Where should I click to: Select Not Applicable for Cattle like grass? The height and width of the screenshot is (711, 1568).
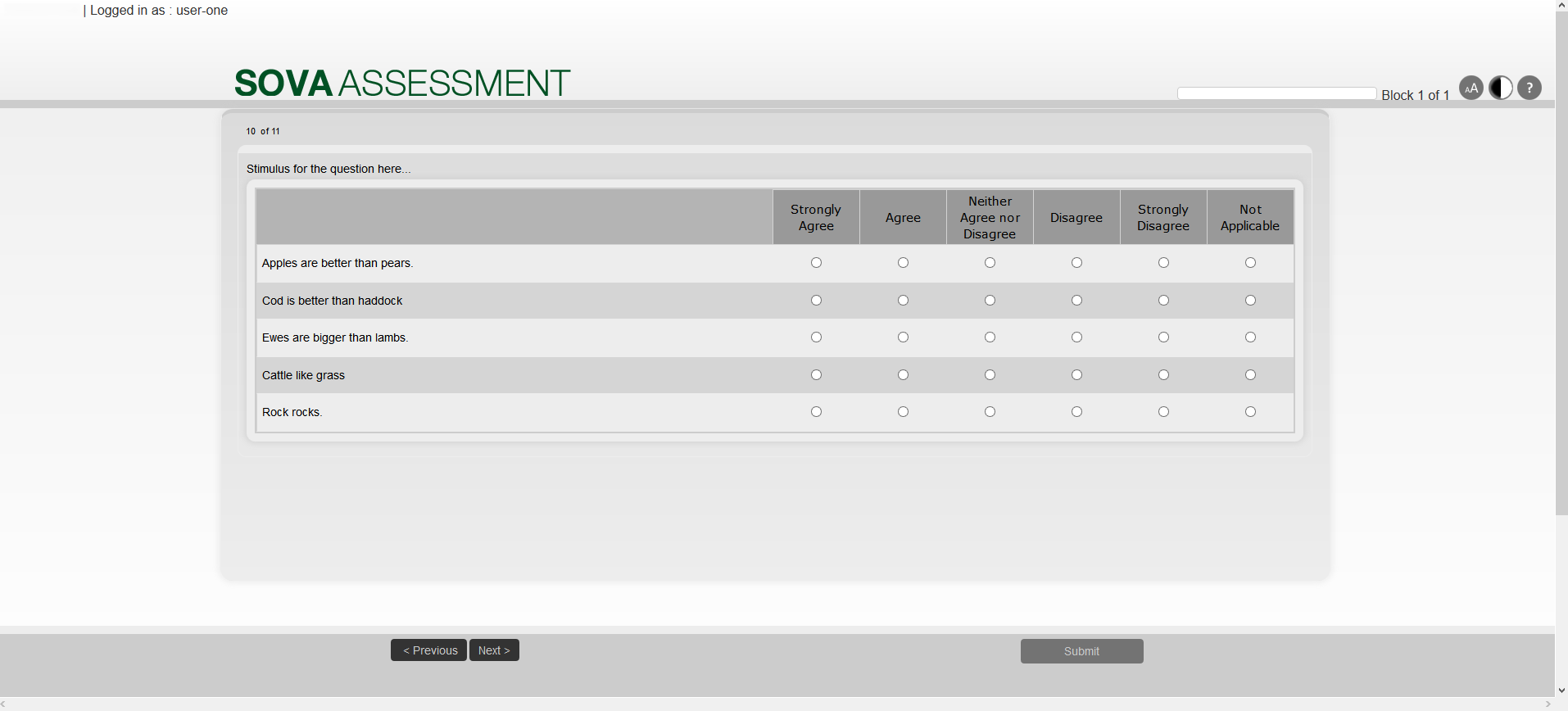(x=1250, y=375)
